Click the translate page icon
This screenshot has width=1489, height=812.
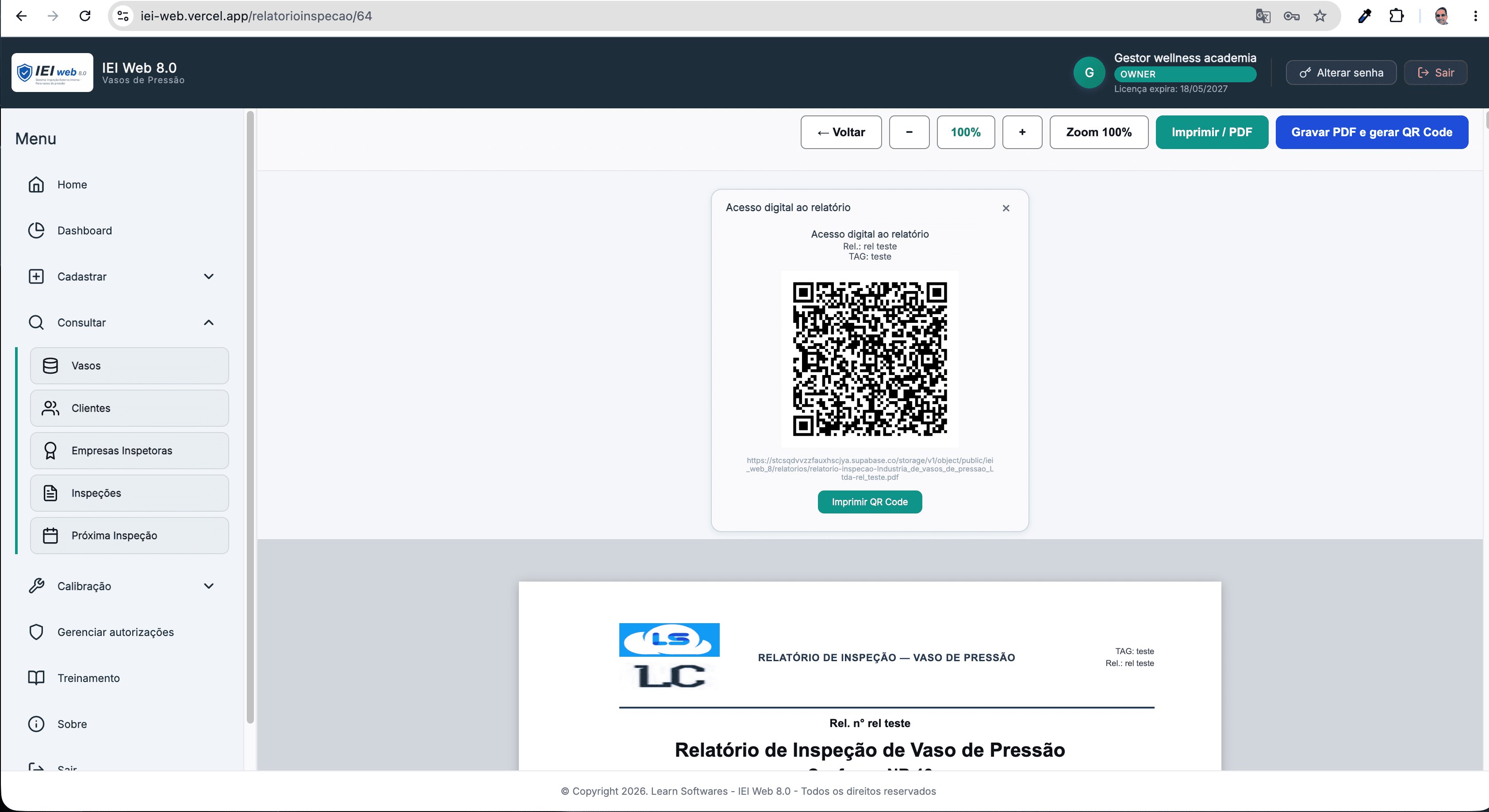coord(1263,15)
